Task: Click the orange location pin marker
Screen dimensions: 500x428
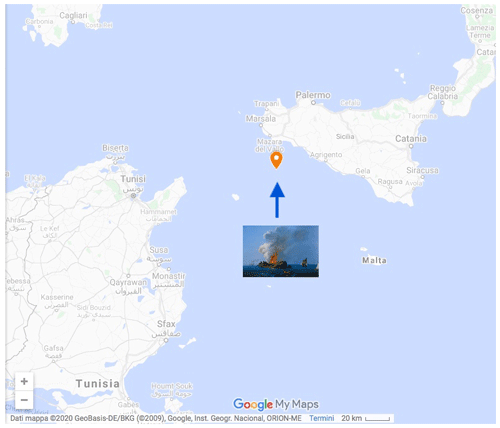Action: 276,160
